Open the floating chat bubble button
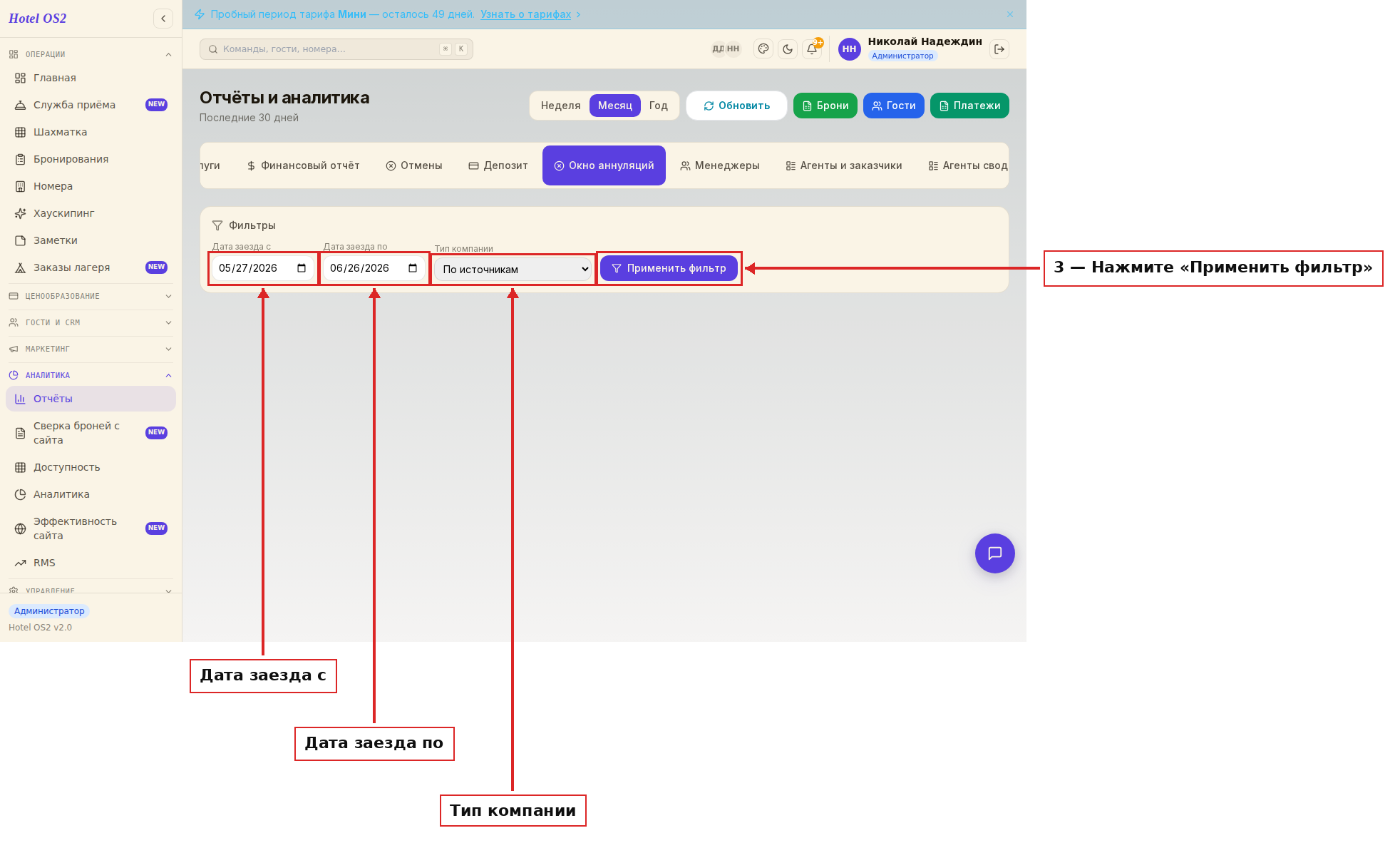The height and width of the screenshot is (843, 1400). click(994, 553)
